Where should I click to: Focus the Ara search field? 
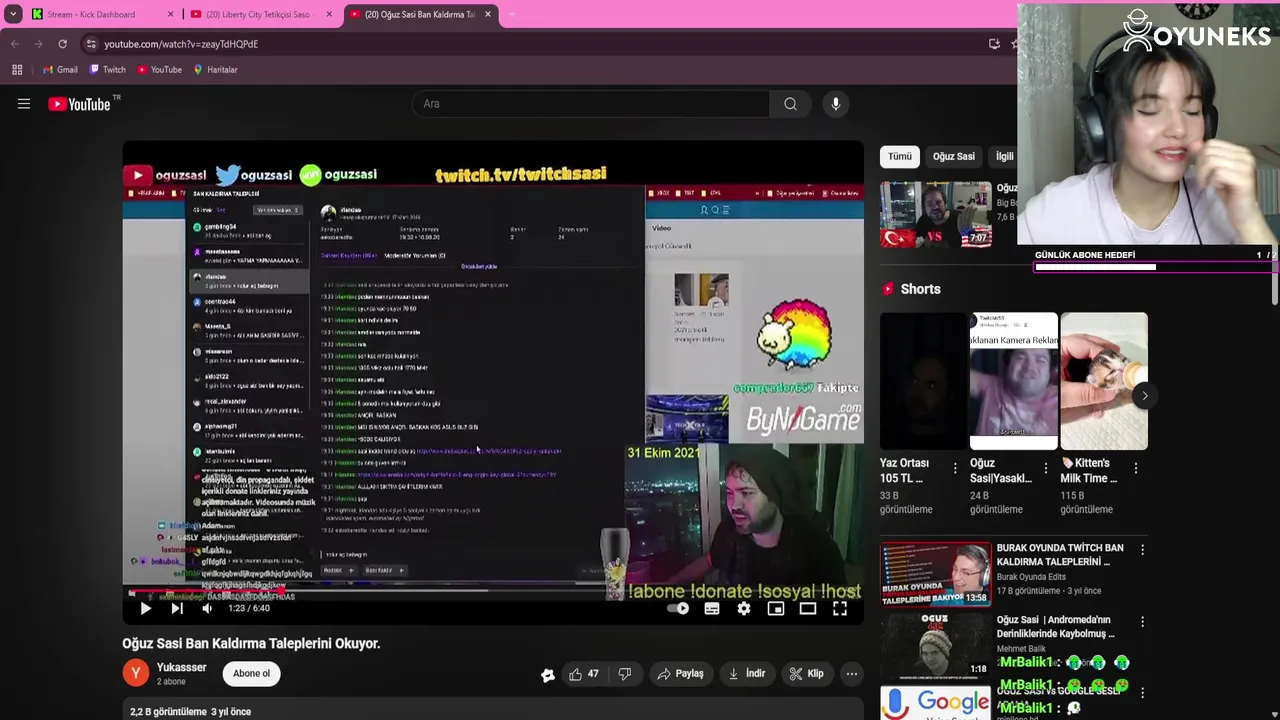(x=590, y=104)
